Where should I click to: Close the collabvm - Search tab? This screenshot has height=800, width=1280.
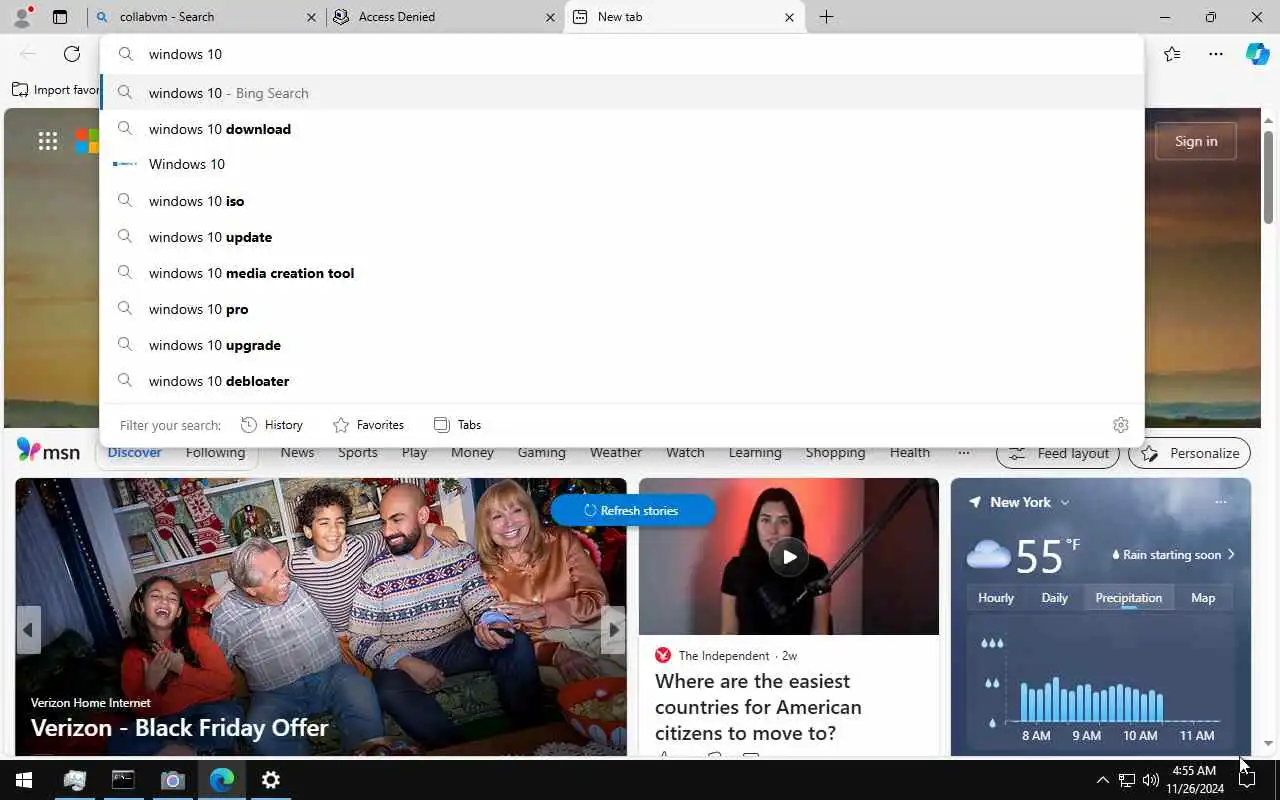point(311,17)
